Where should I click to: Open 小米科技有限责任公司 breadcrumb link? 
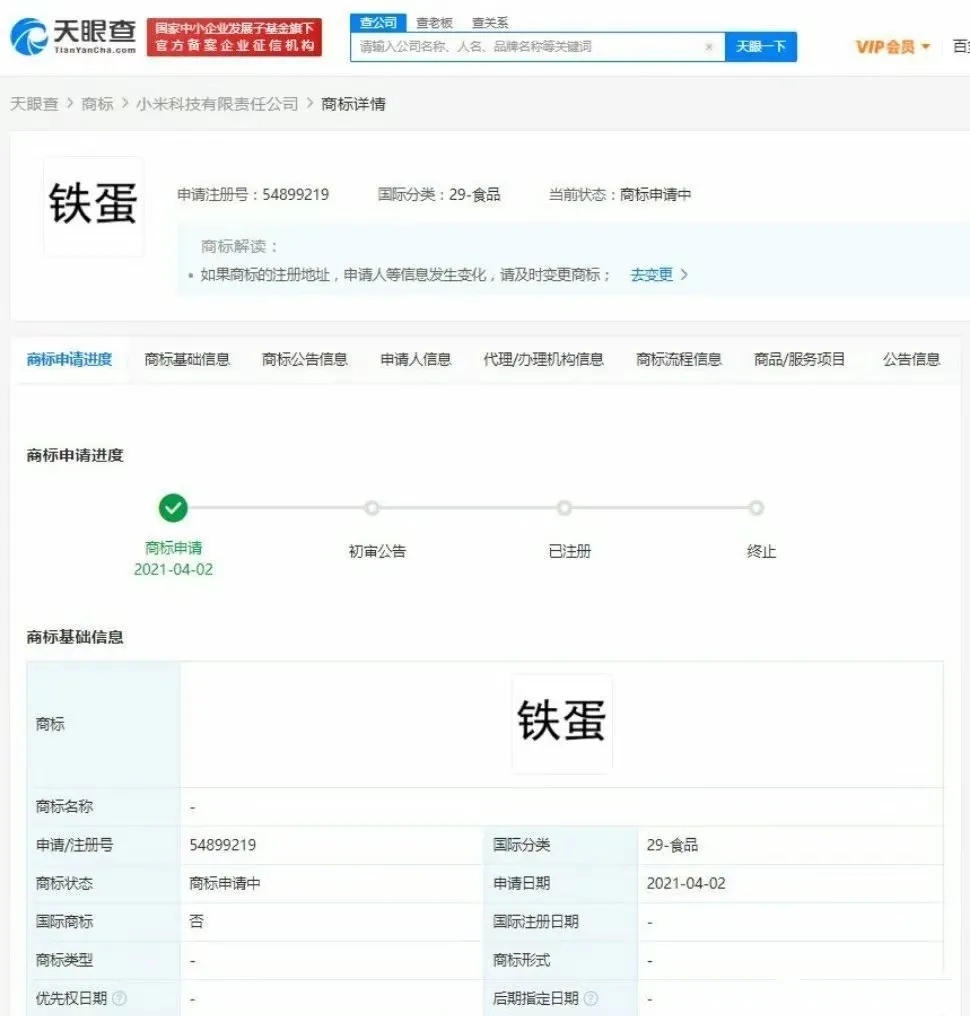pyautogui.click(x=217, y=104)
